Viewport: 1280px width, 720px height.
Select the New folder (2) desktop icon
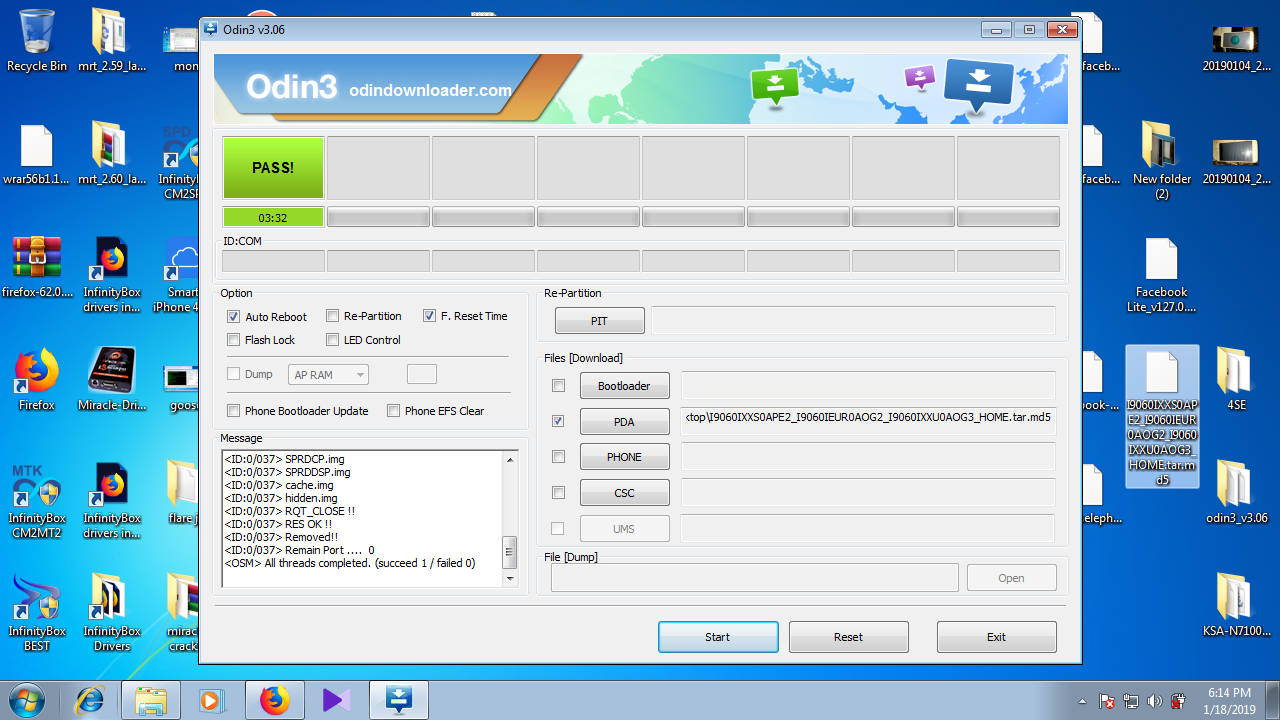[x=1162, y=160]
